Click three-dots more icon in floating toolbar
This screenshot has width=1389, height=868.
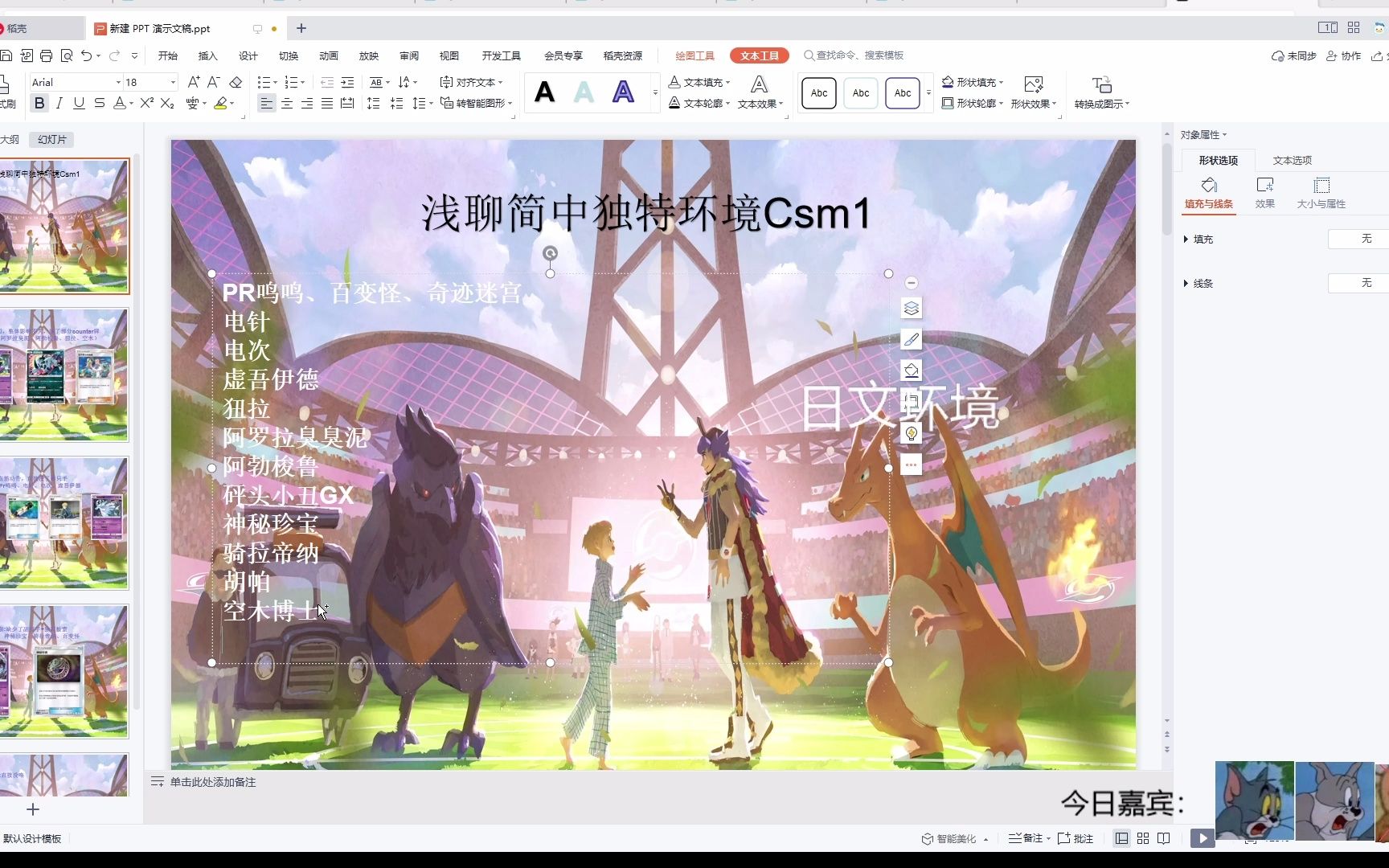pos(911,465)
